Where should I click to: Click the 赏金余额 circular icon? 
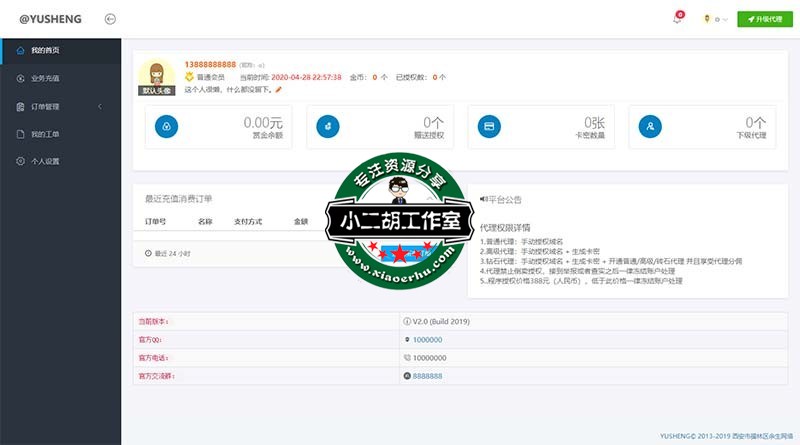point(165,127)
